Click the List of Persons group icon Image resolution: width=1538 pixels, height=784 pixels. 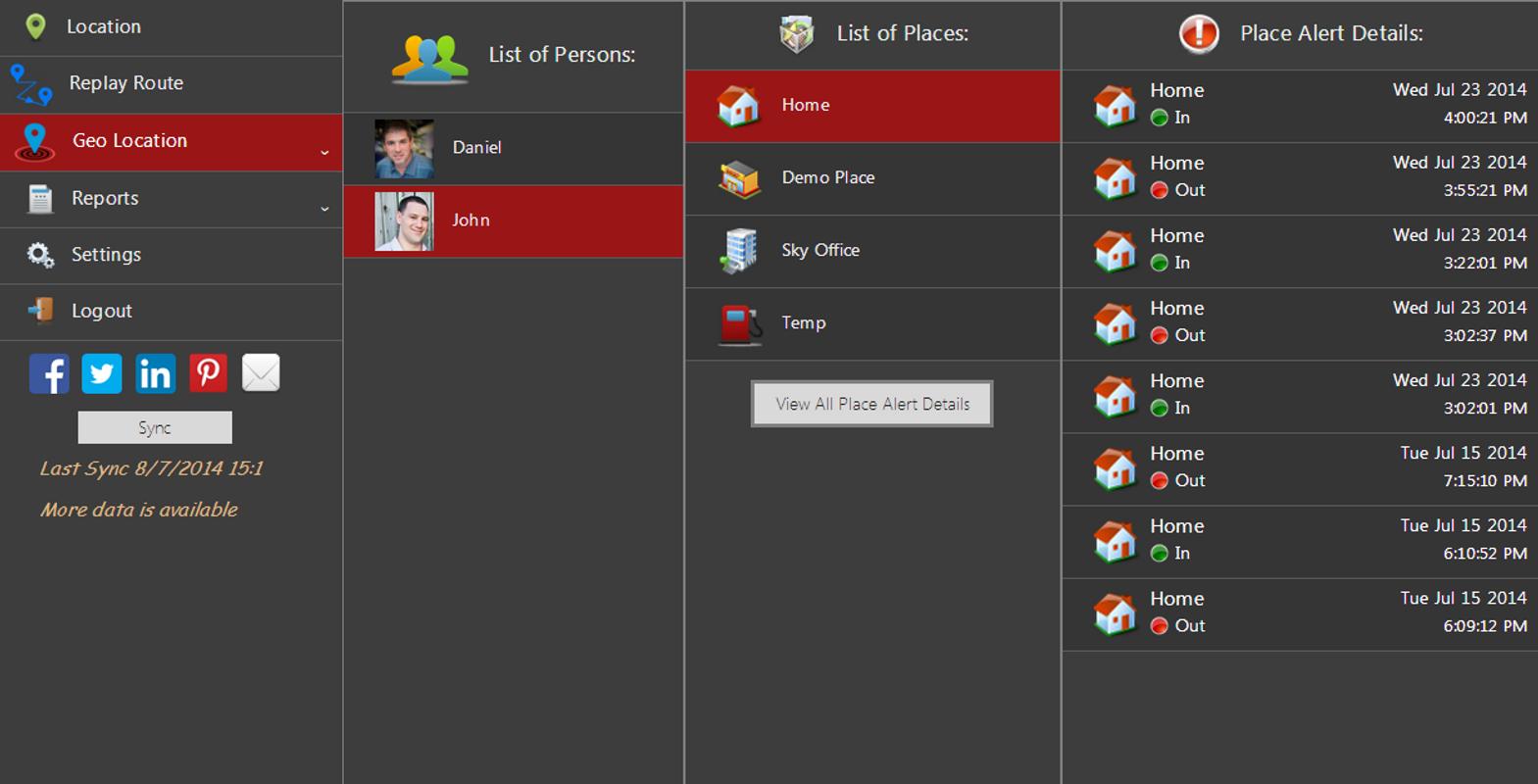pyautogui.click(x=430, y=59)
